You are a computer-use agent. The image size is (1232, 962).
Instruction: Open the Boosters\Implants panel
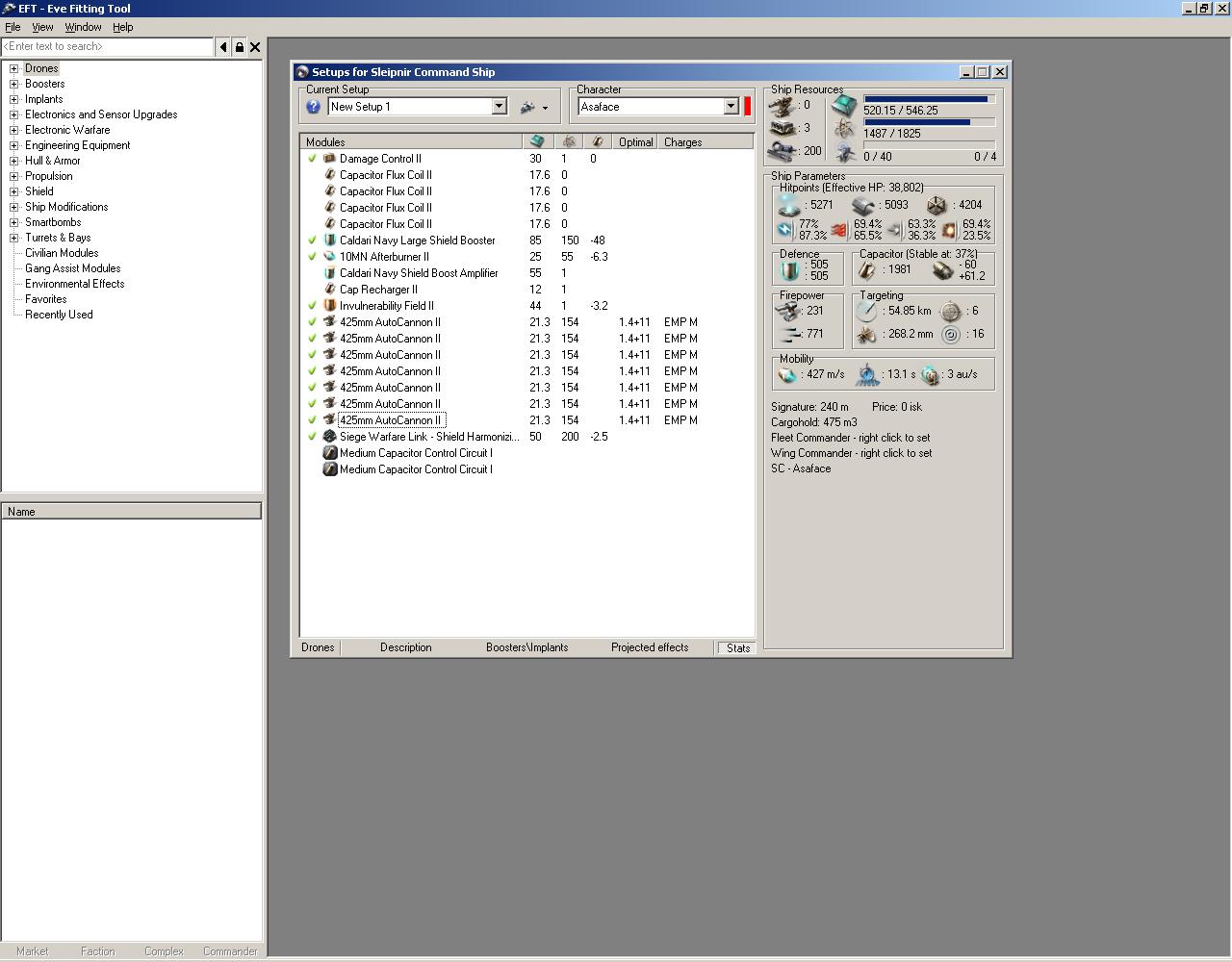[x=527, y=647]
